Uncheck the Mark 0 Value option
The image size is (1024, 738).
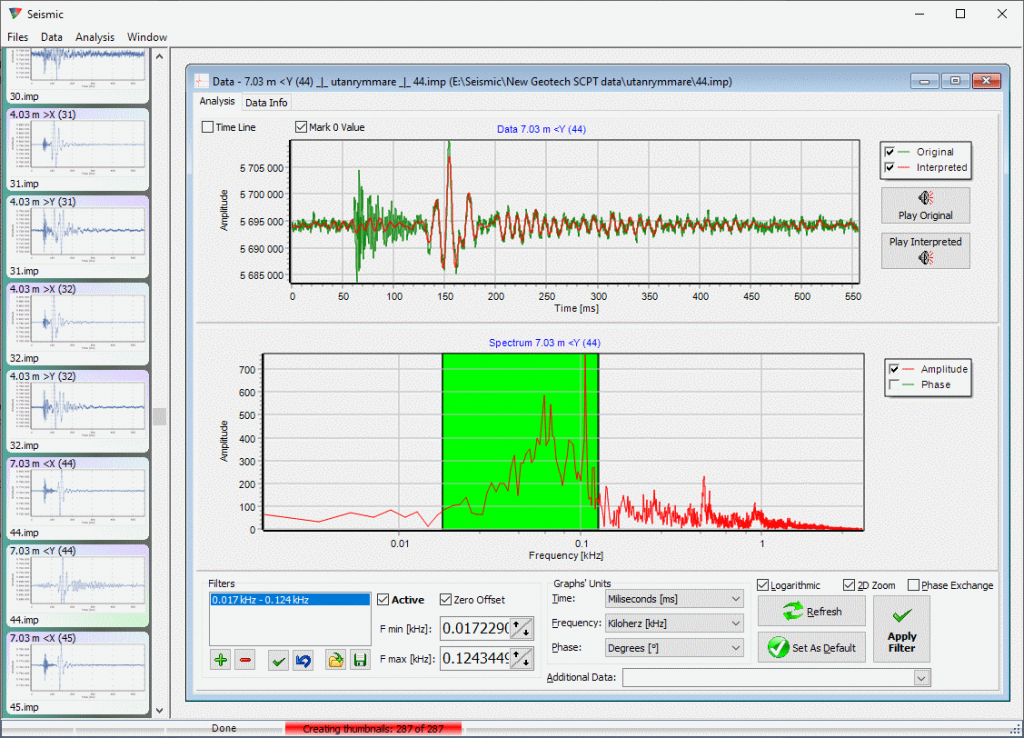(301, 127)
